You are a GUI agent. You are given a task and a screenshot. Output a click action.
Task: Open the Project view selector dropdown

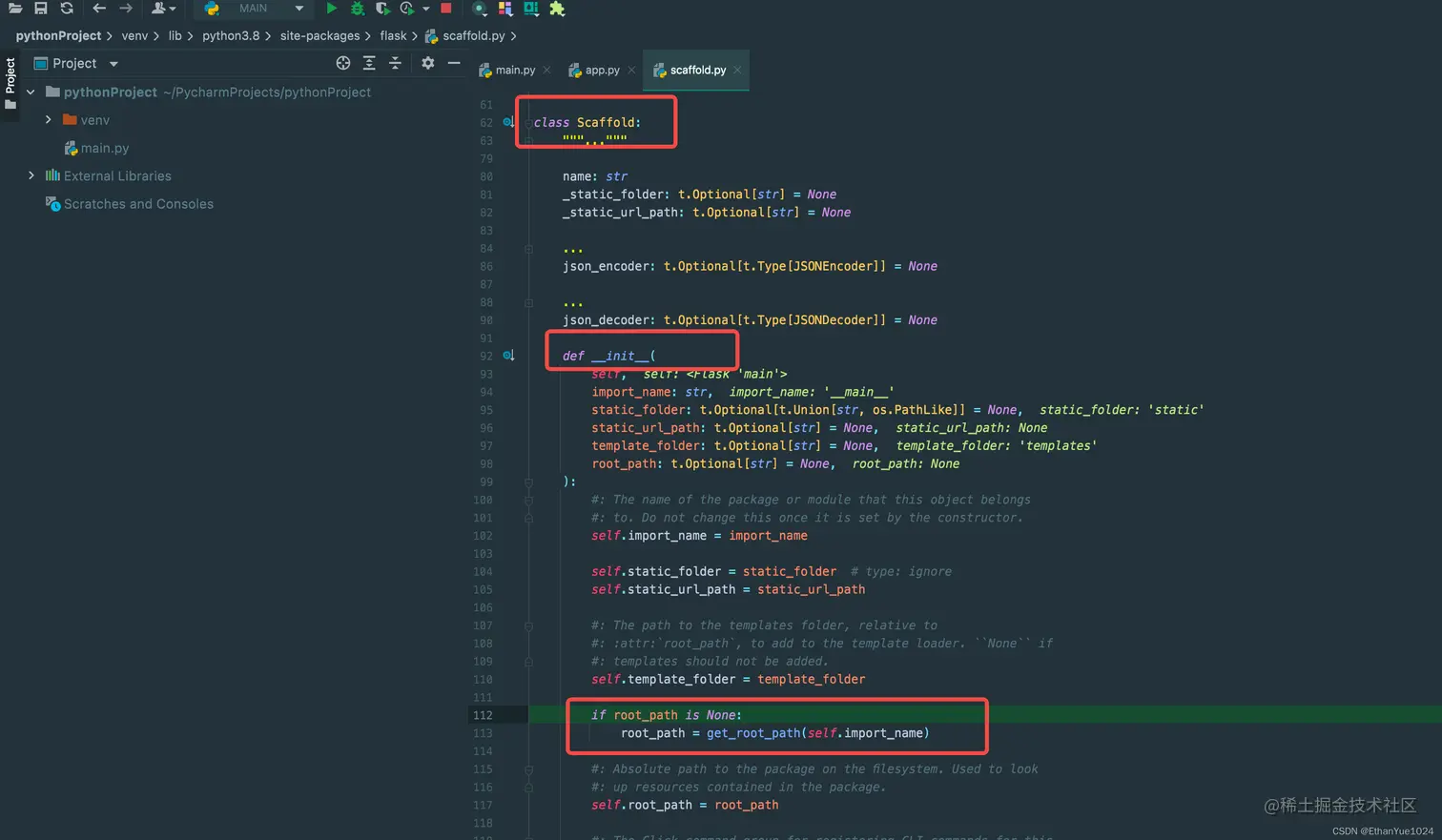[x=113, y=64]
